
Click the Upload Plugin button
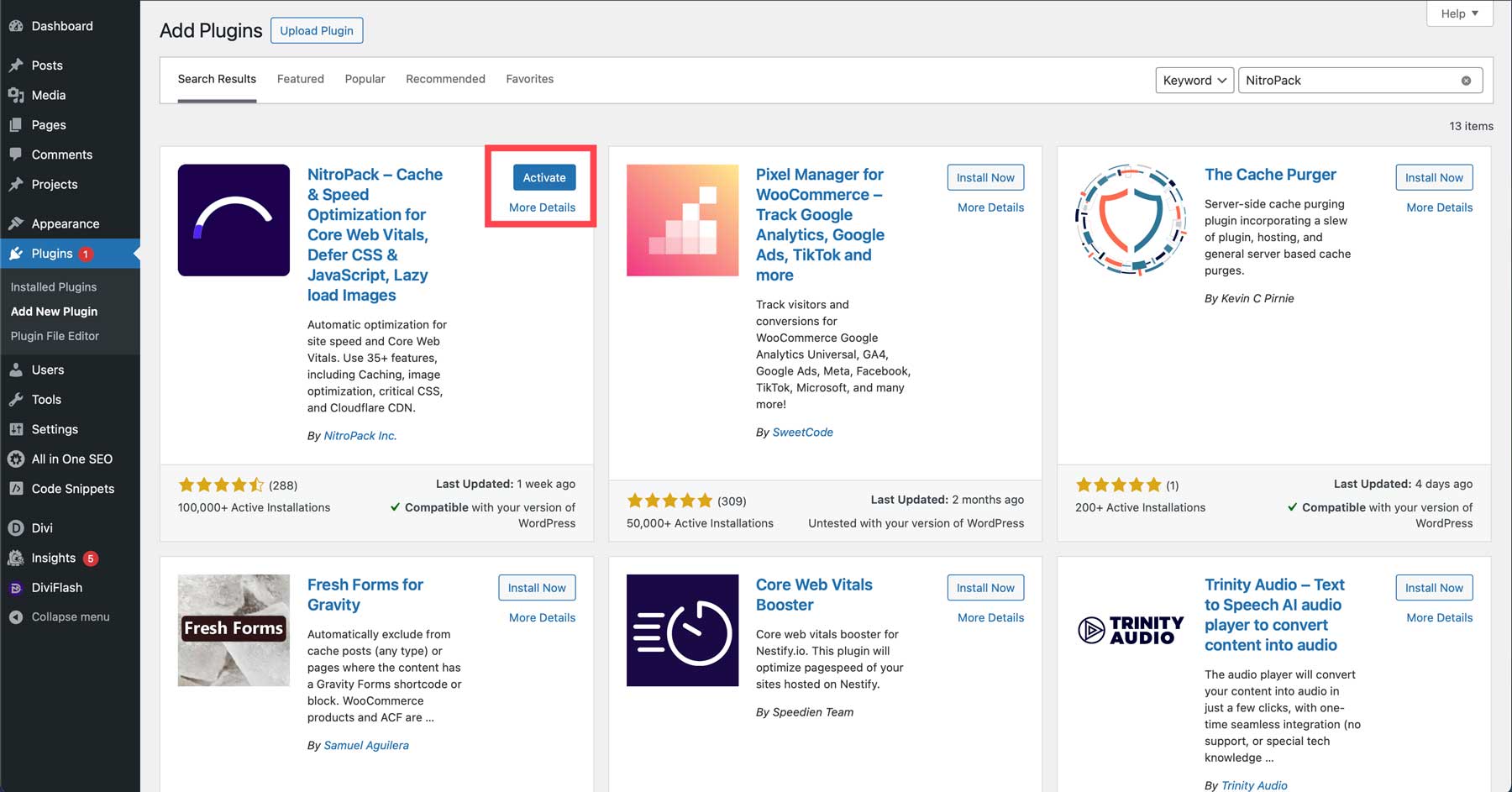(317, 30)
